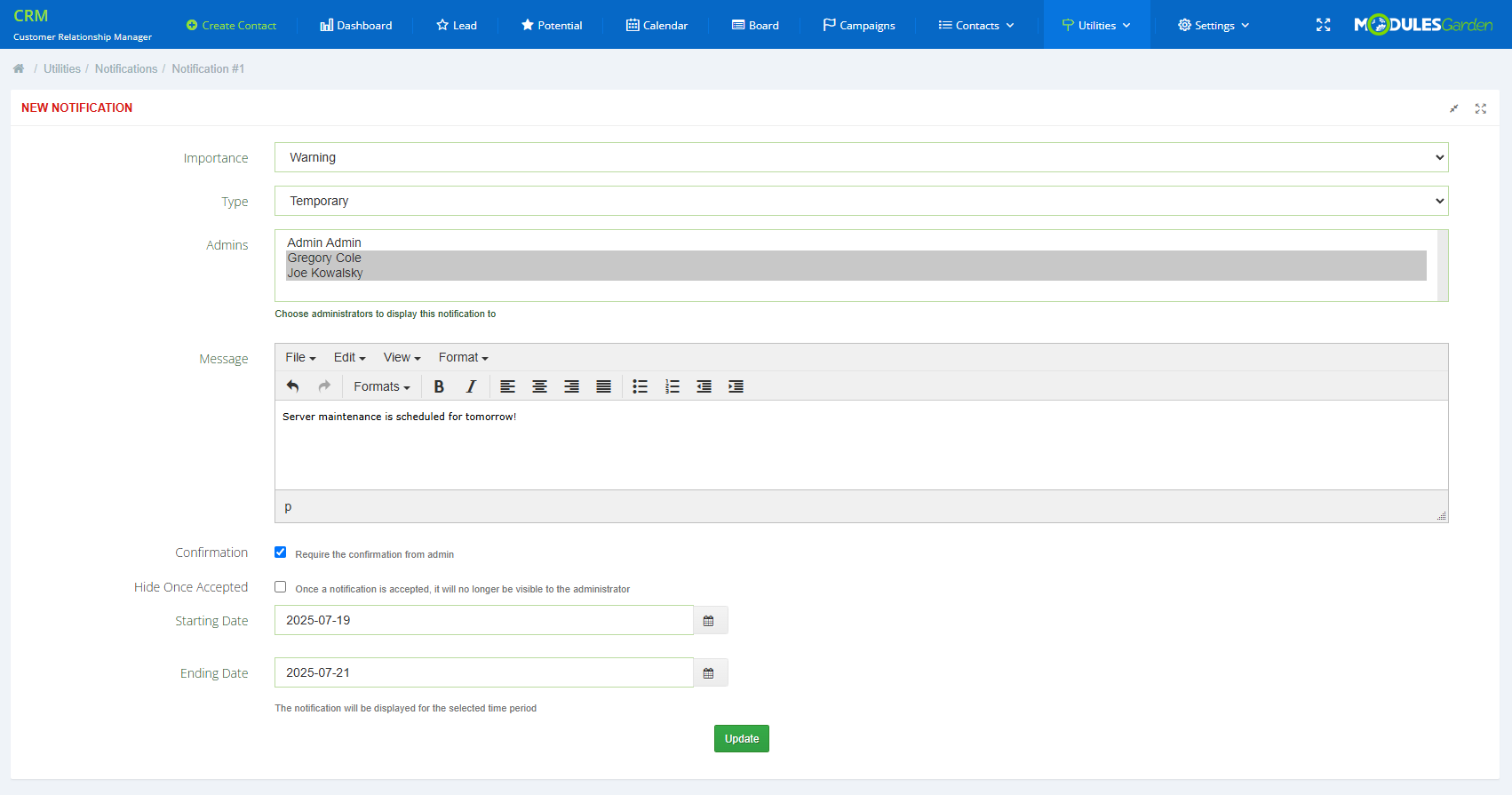
Task: Toggle italic formatting in message editor
Action: tap(471, 386)
